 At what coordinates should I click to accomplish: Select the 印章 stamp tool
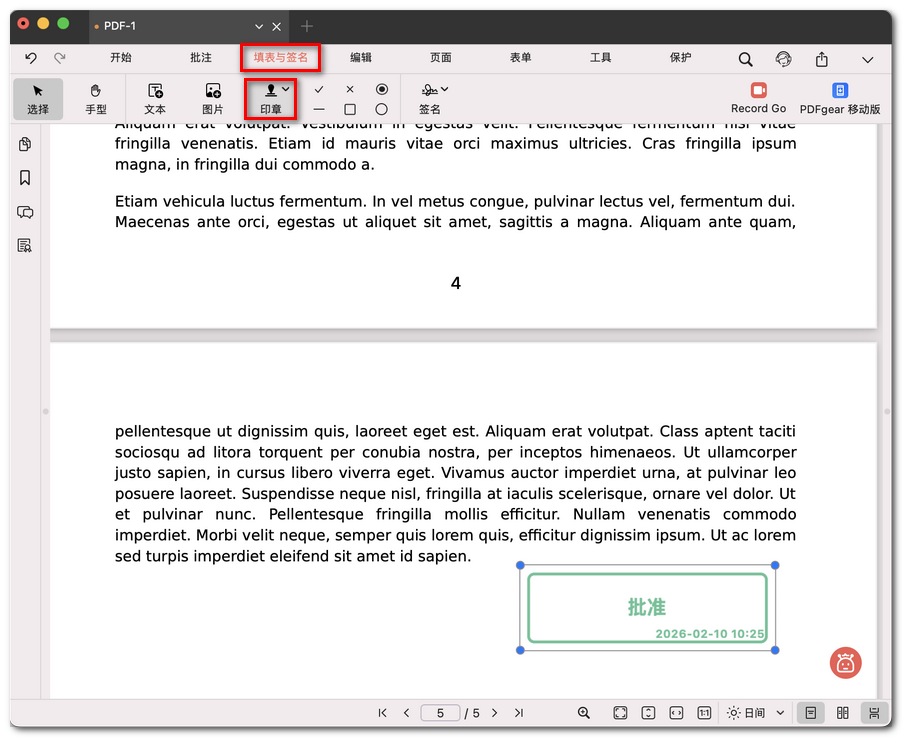[x=268, y=100]
